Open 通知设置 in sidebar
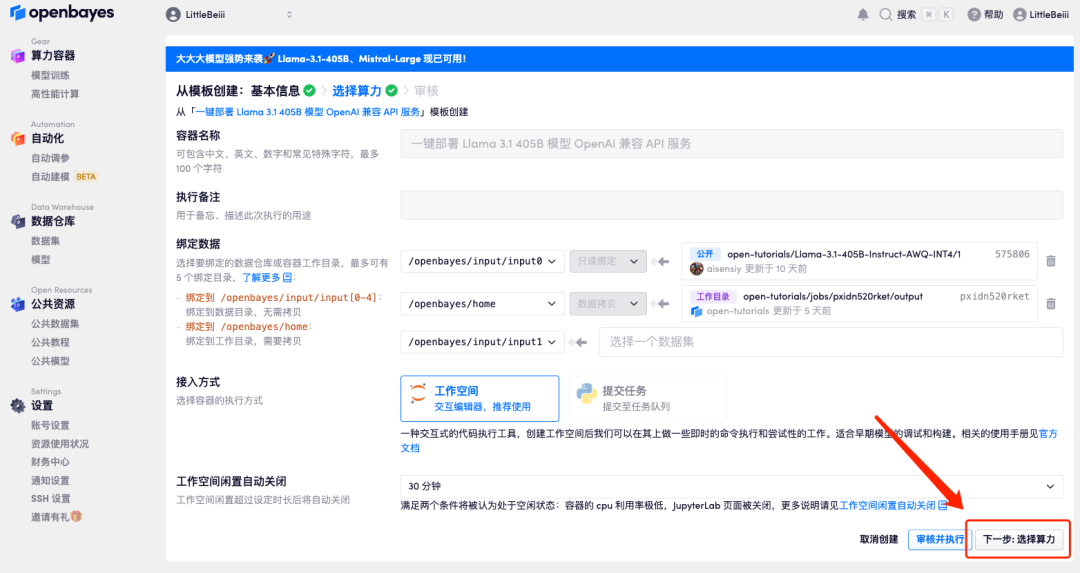The height and width of the screenshot is (573, 1080). 50,481
